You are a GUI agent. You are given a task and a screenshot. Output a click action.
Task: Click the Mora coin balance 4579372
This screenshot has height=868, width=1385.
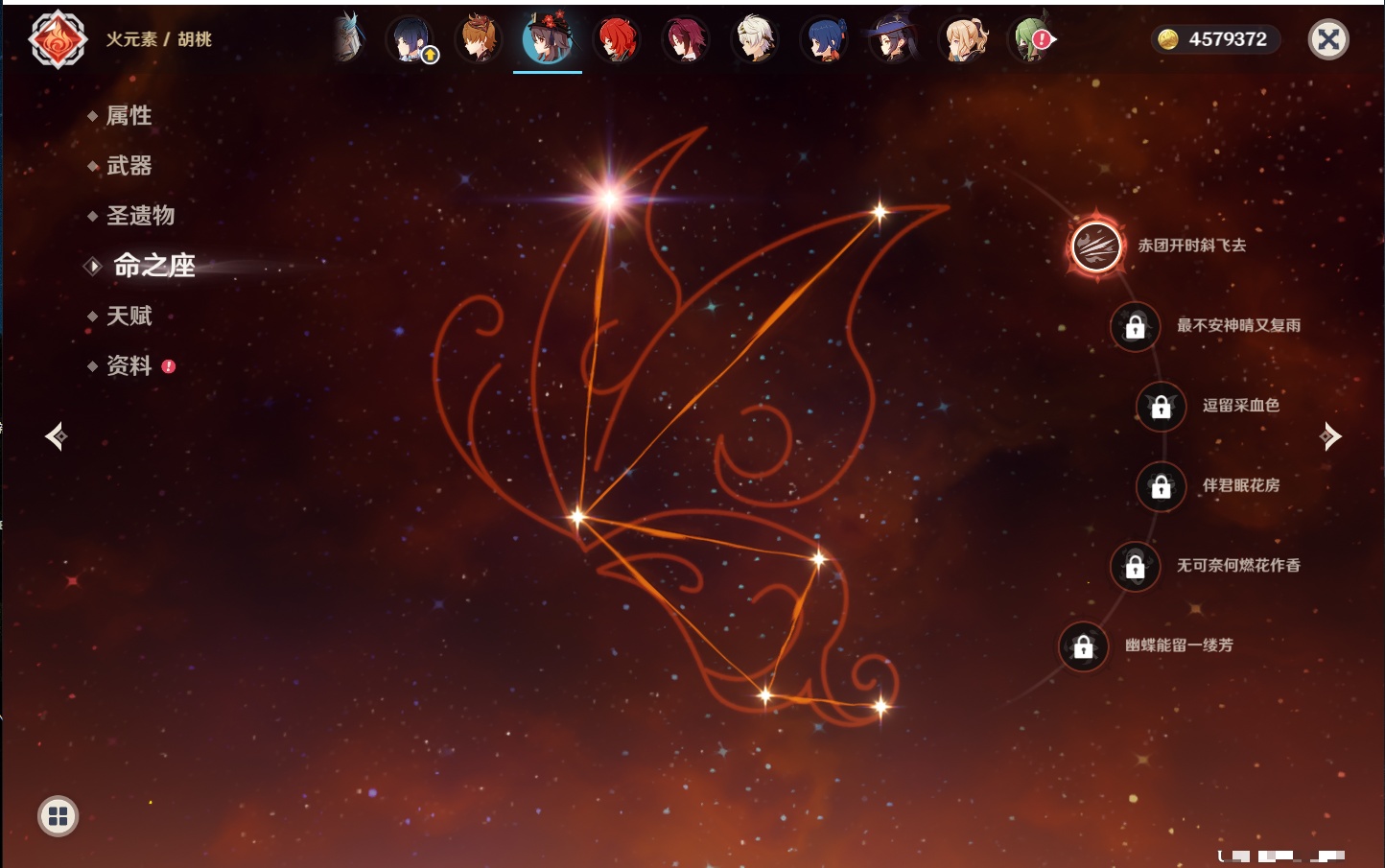1215,39
